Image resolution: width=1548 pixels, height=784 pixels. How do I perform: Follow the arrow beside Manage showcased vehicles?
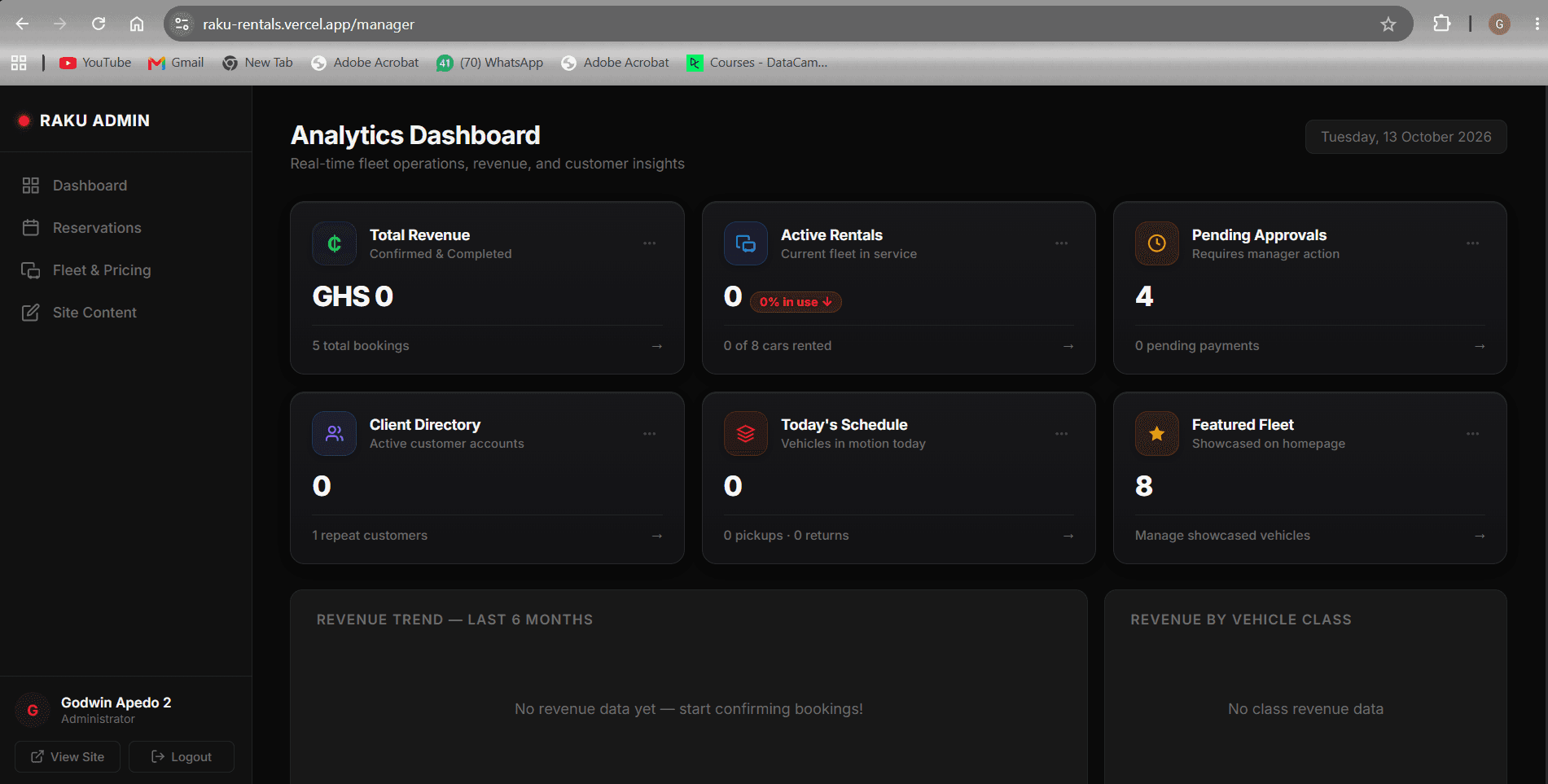1480,536
